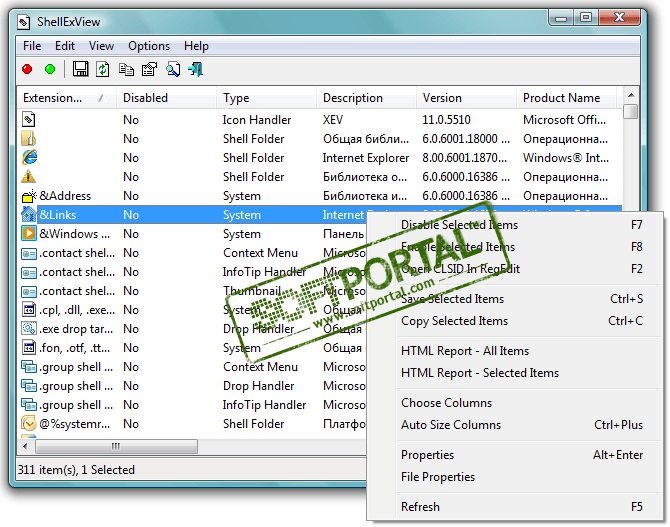Click 'Thumbnail' type in .contact row
The width and height of the screenshot is (670, 527).
[x=252, y=291]
